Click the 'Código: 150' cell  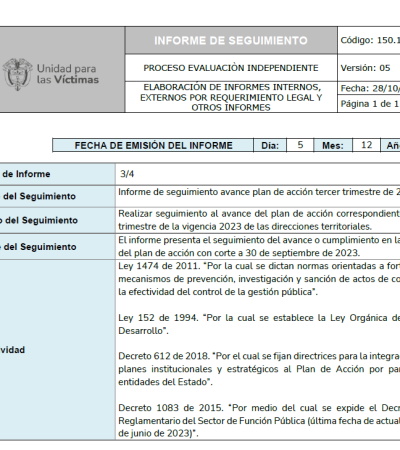tap(369, 40)
